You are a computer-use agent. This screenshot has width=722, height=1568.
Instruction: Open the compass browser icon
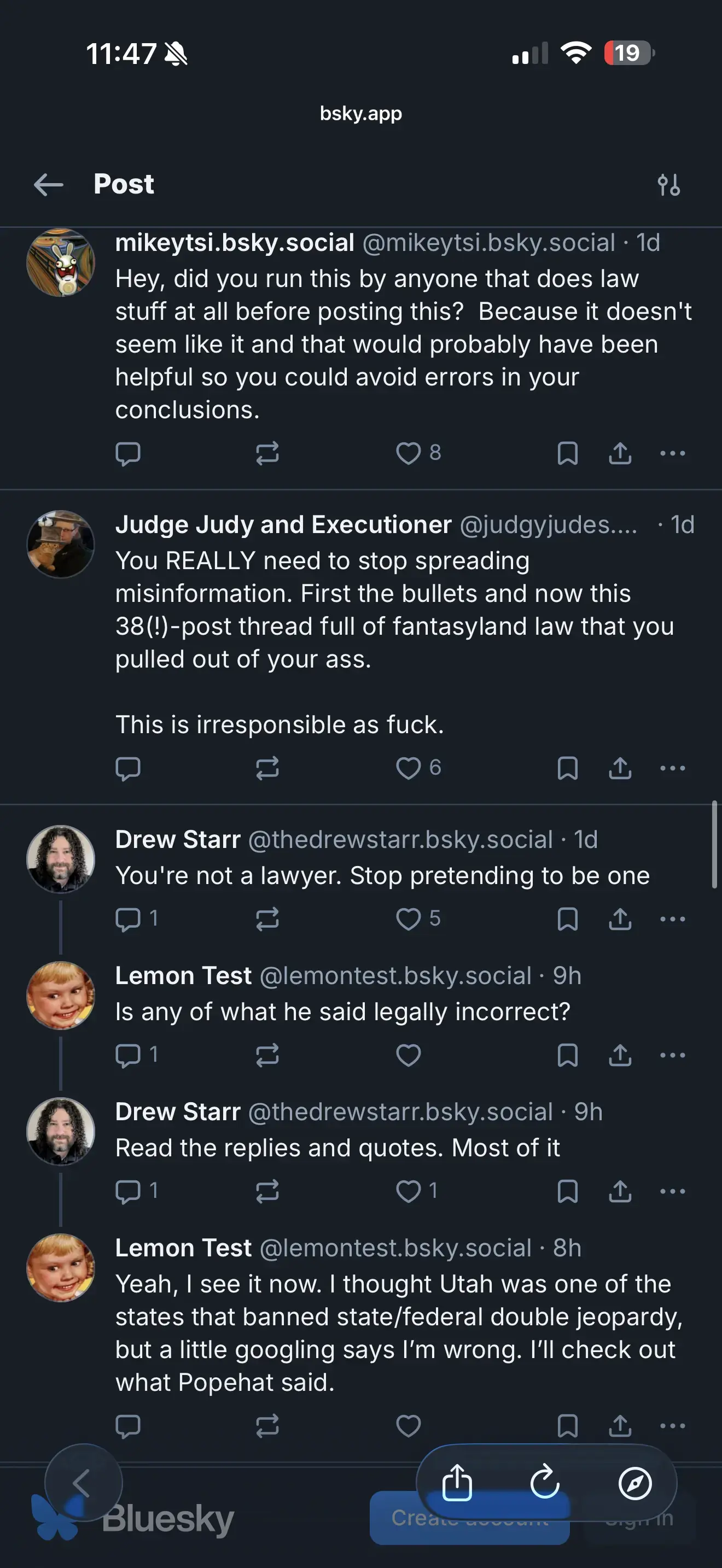pyautogui.click(x=635, y=1483)
